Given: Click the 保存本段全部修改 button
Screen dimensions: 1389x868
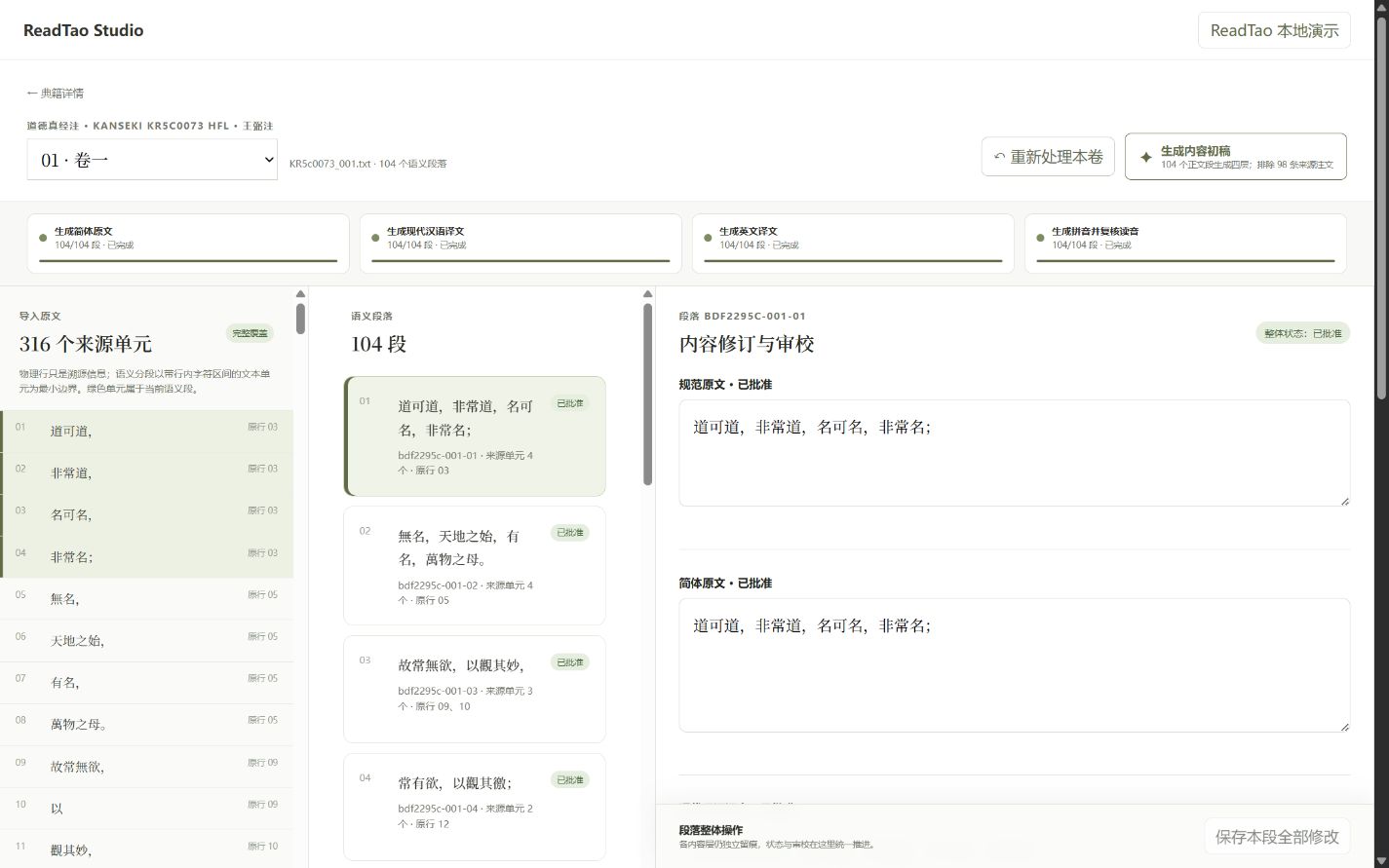Looking at the screenshot, I should tap(1277, 837).
